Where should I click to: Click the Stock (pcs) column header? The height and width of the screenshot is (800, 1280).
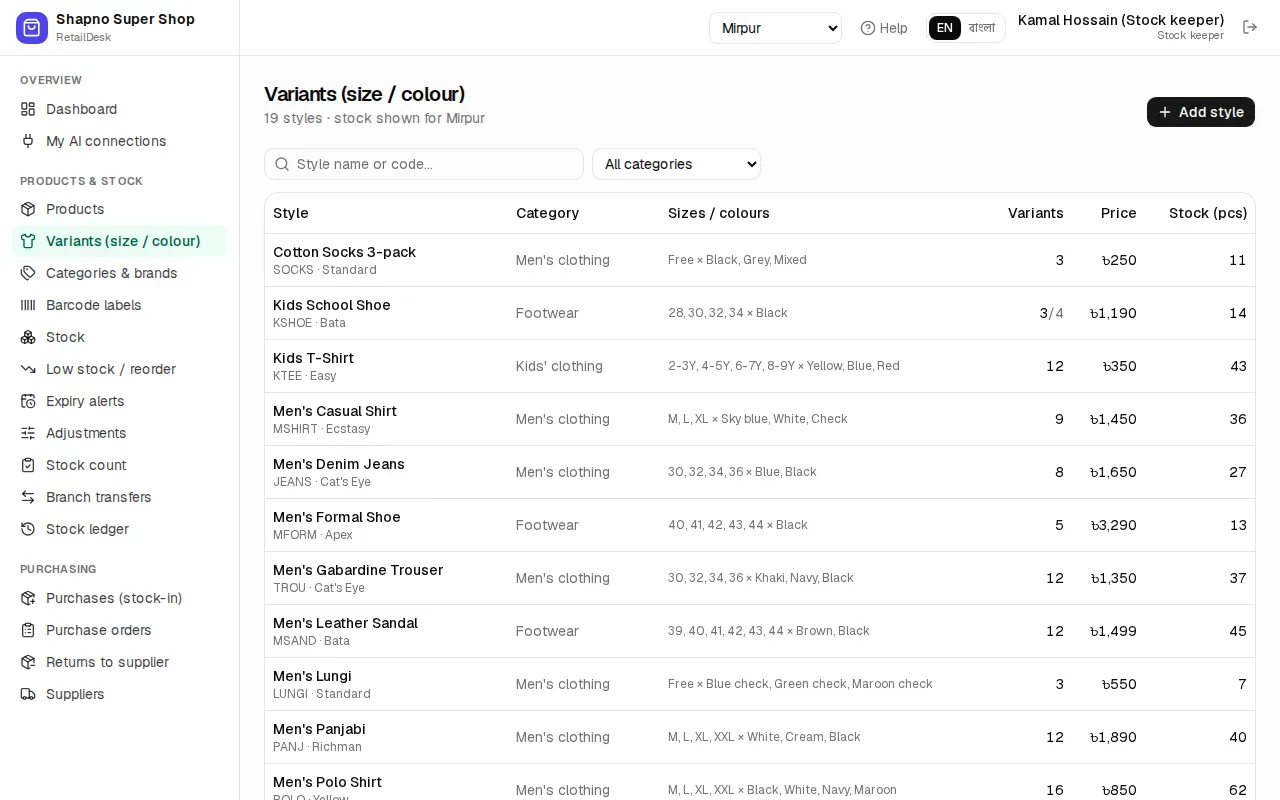1208,213
